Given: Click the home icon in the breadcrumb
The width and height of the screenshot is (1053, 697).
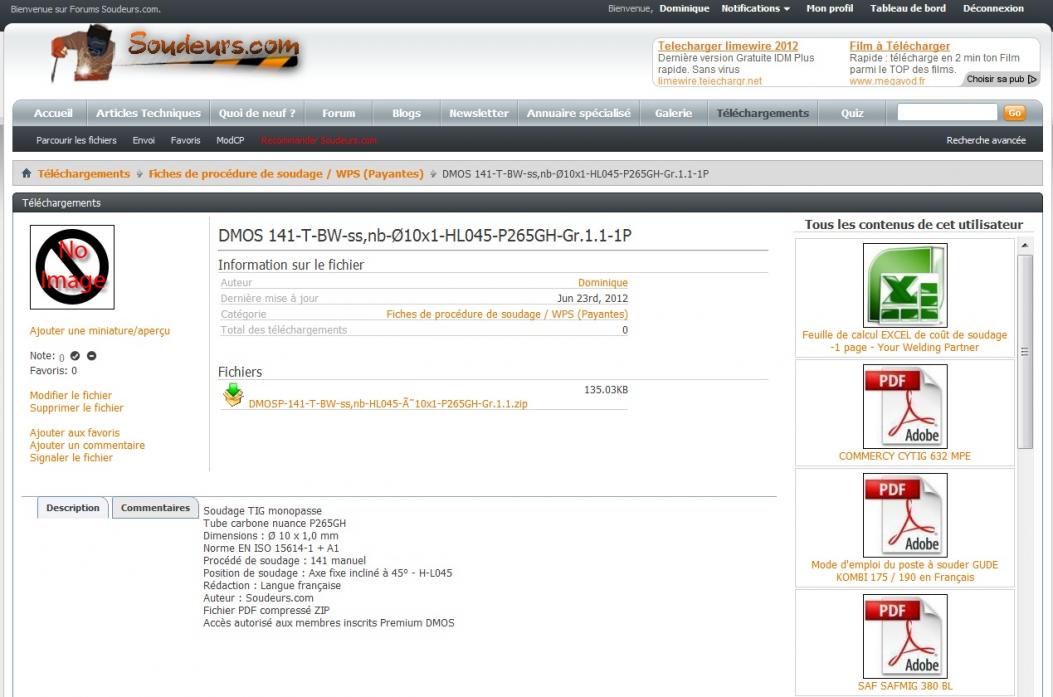Looking at the screenshot, I should tap(27, 174).
